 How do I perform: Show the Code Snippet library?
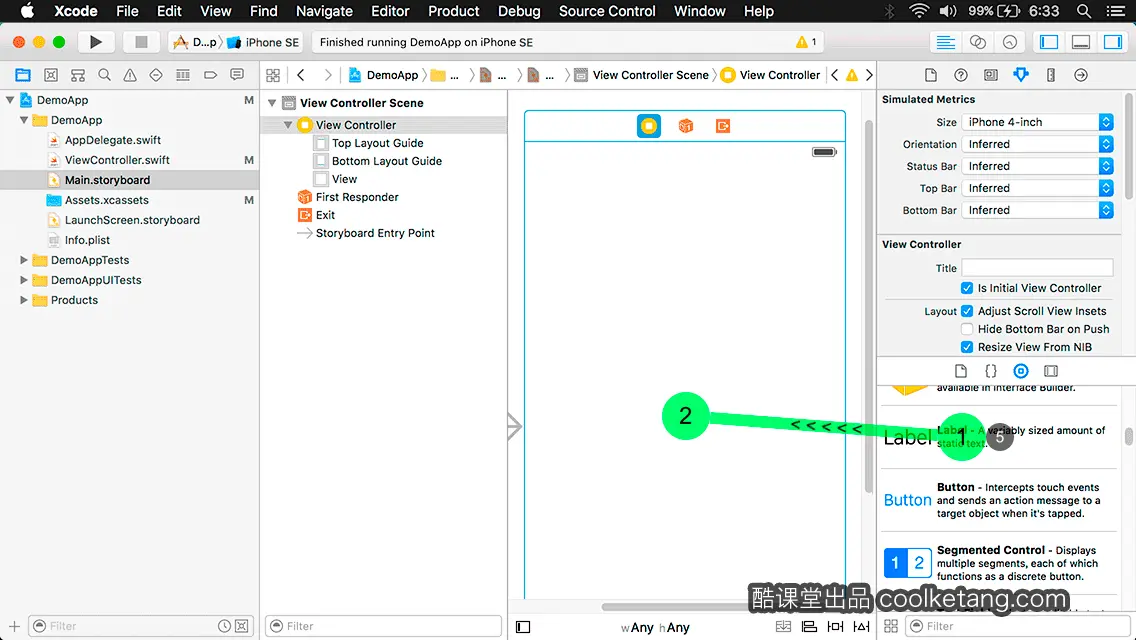[x=990, y=371]
